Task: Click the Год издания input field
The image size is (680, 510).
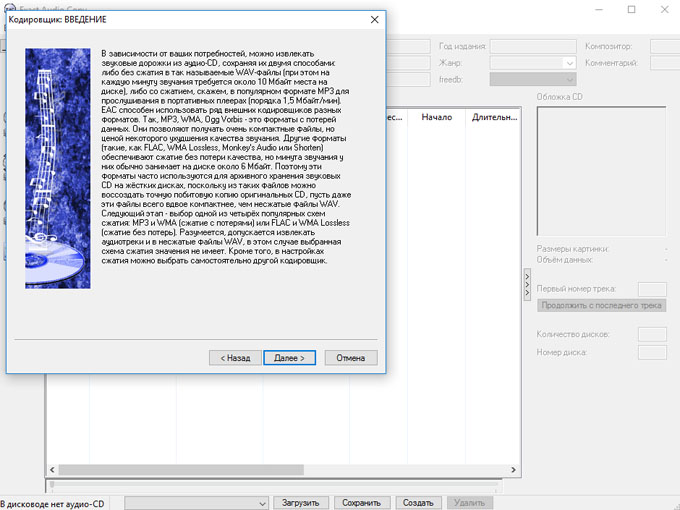Action: (x=532, y=46)
